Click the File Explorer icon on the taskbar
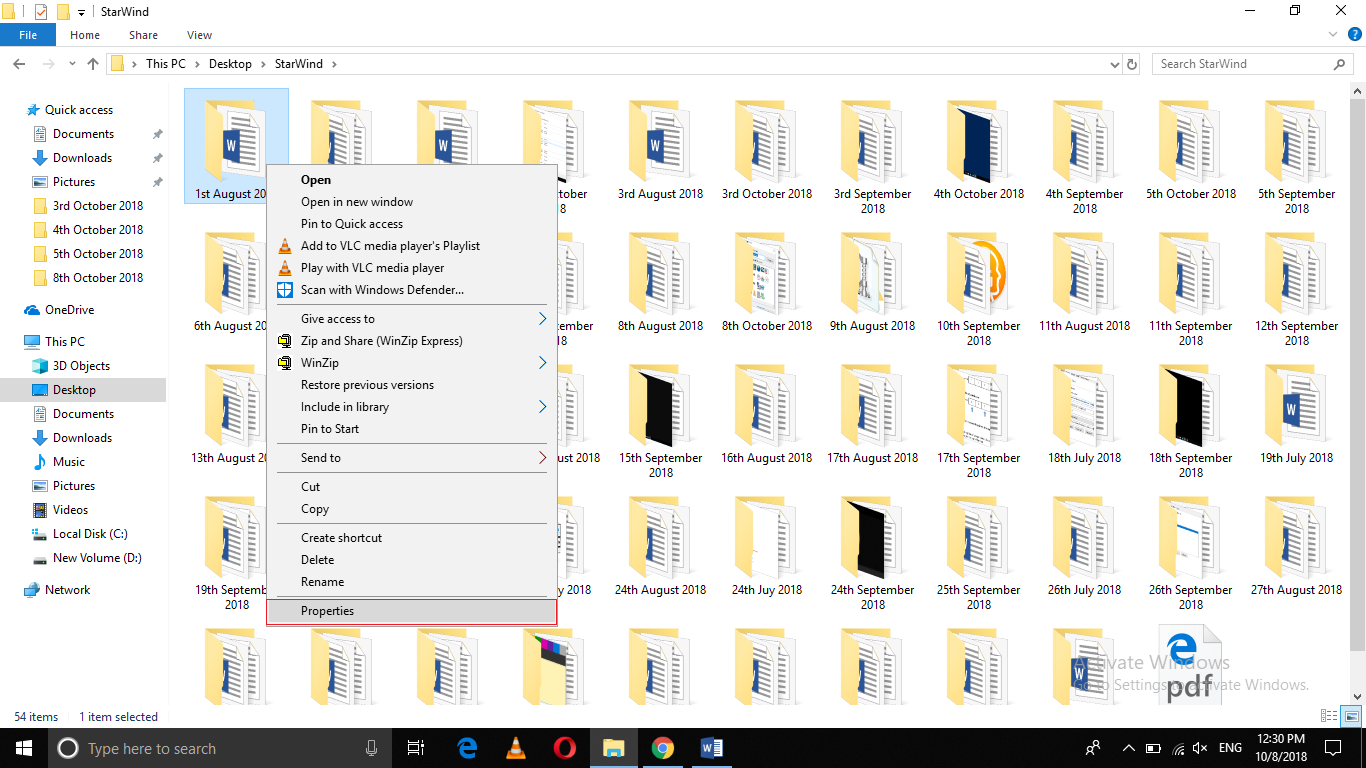 pyautogui.click(x=613, y=747)
